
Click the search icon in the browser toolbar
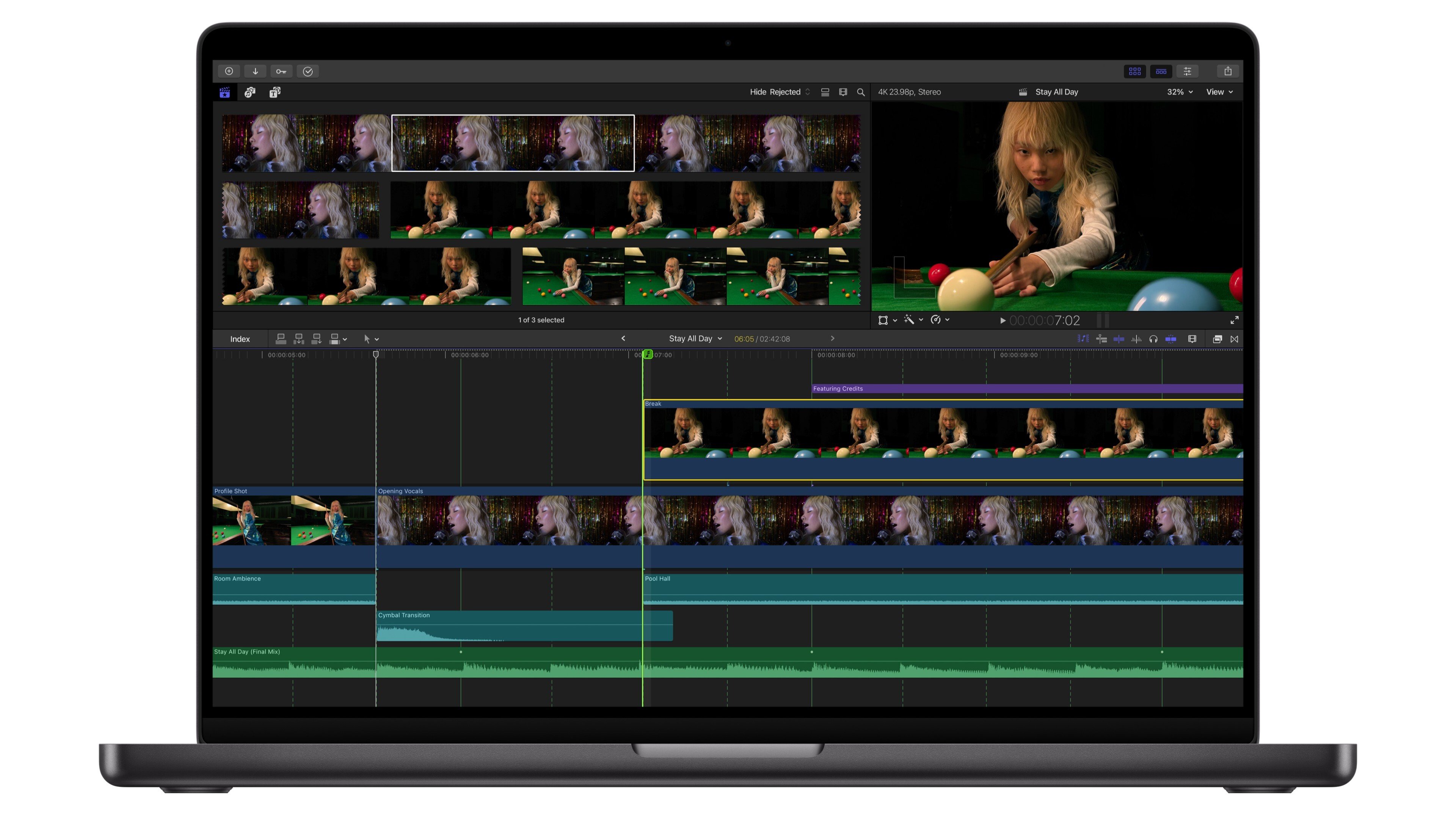[861, 92]
